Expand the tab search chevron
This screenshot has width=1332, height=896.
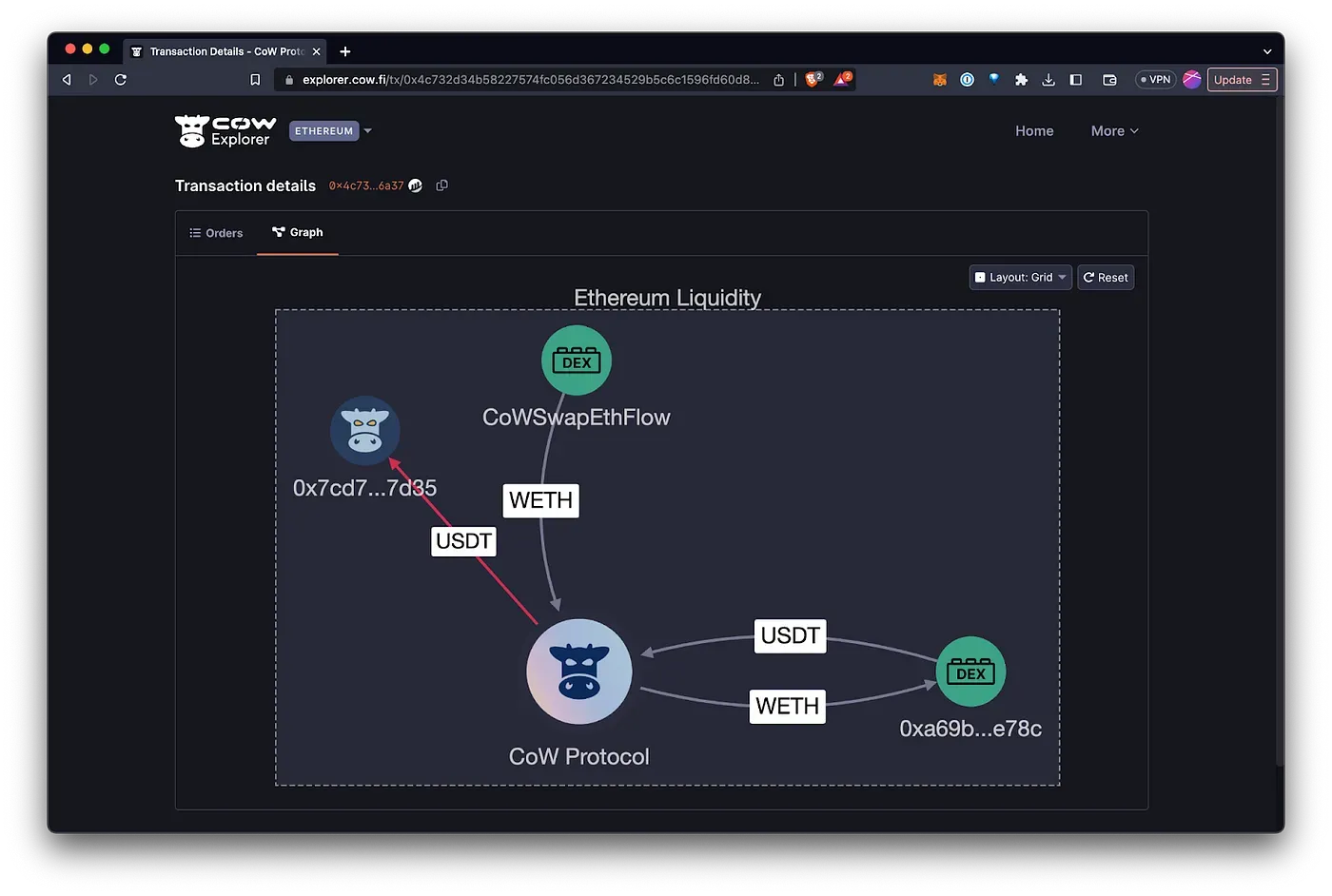[1267, 51]
